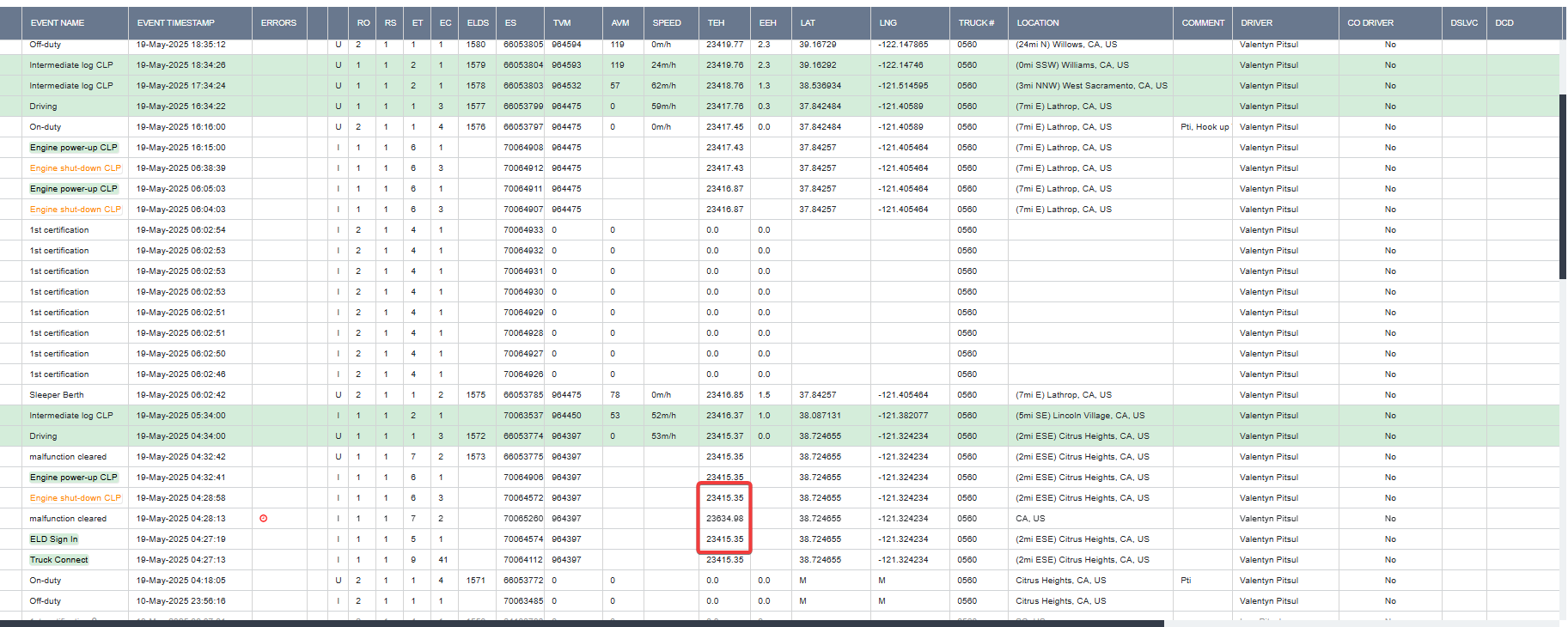Screen dimensions: 1568x627
Task: Click timestamp 19-May-2025 04:18:05
Action: point(181,581)
